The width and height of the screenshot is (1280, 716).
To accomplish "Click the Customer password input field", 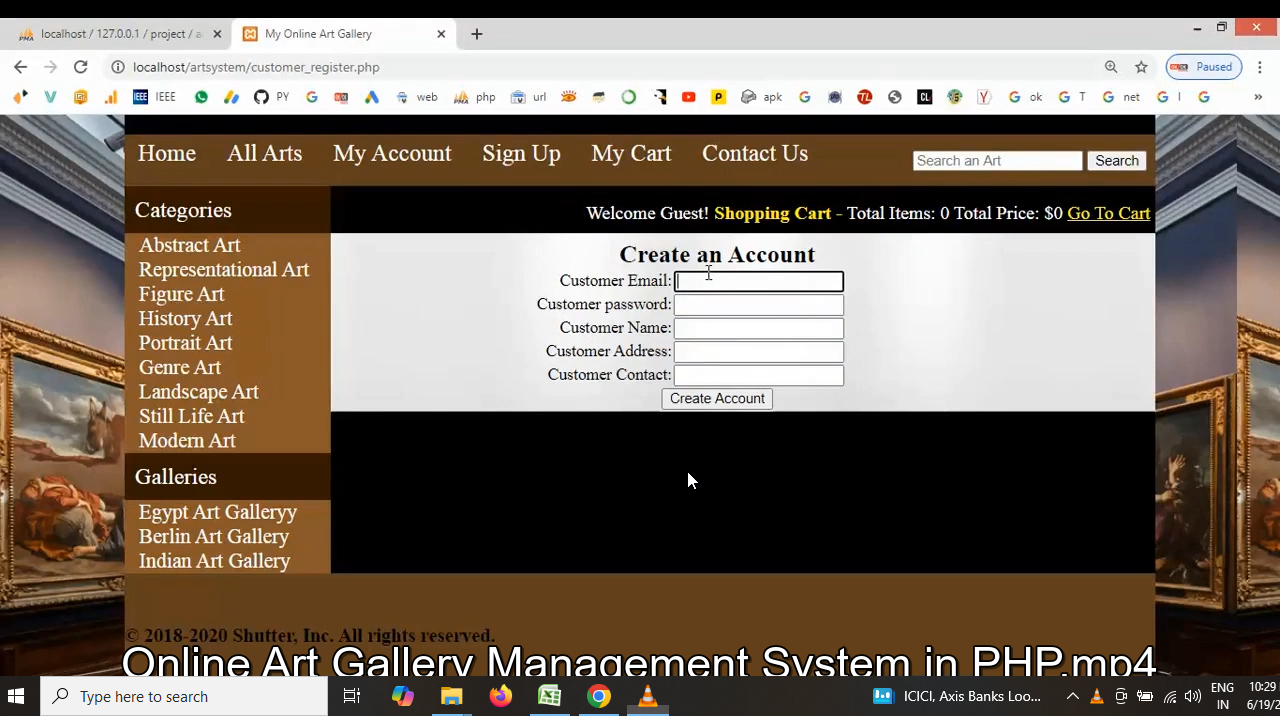I will coord(758,305).
